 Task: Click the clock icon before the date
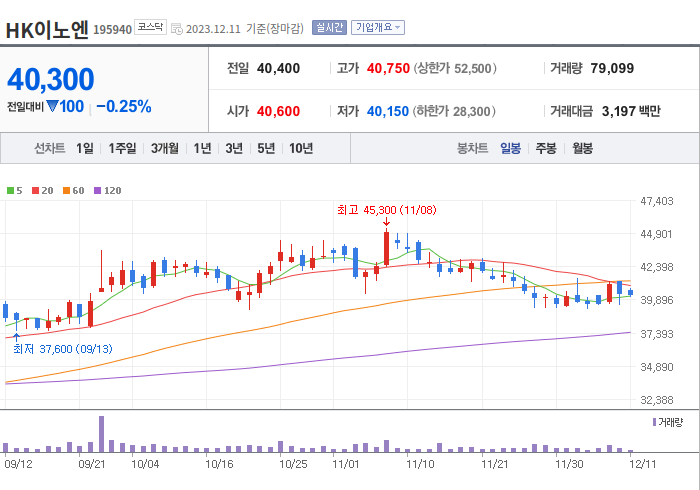point(177,29)
